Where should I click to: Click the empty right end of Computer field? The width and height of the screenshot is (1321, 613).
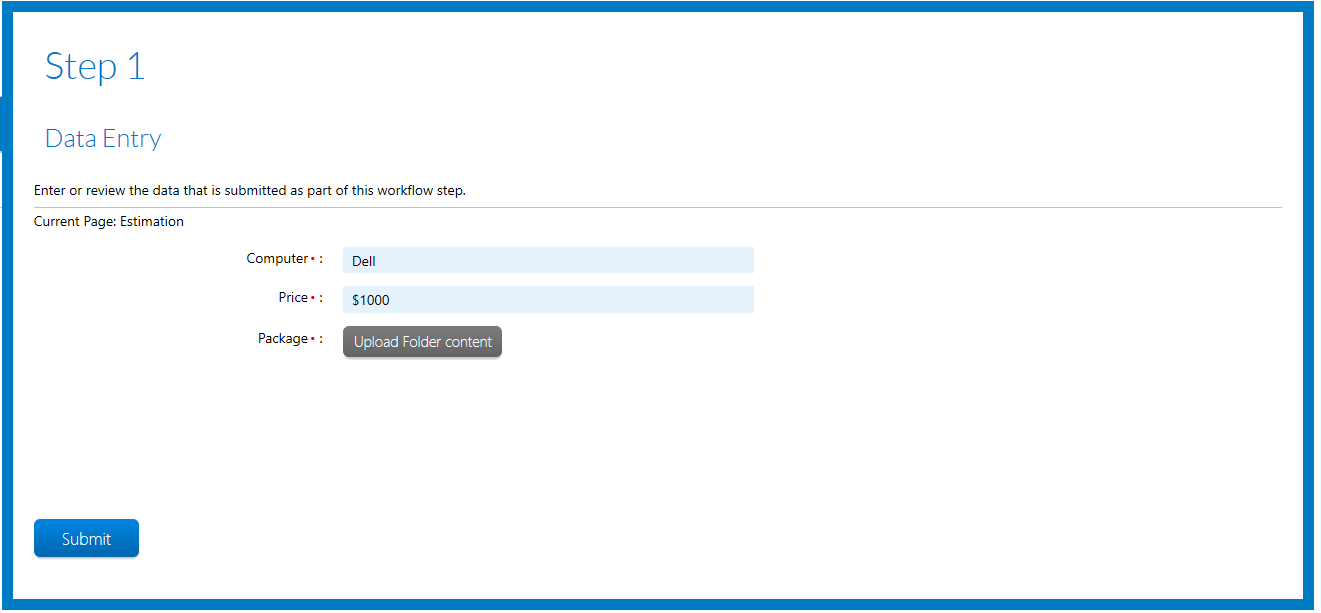point(720,261)
